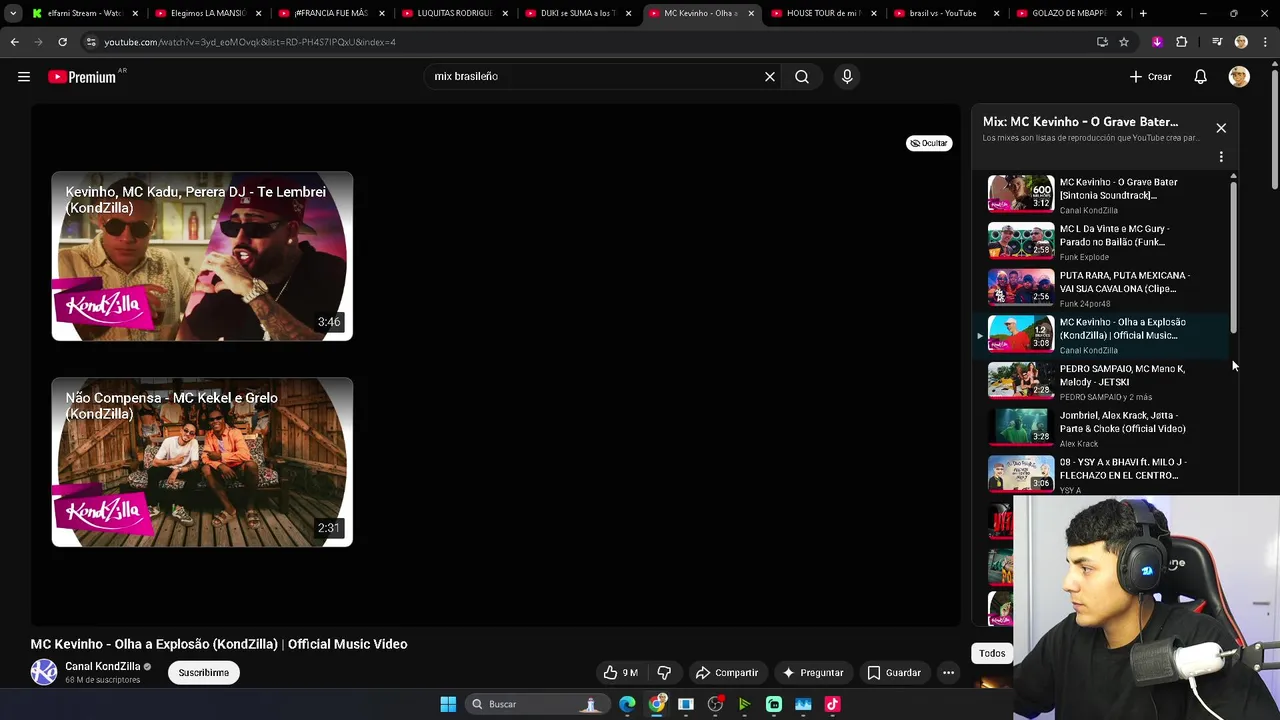This screenshot has height=720, width=1280.
Task: Clear the search box with the X icon
Action: (770, 77)
